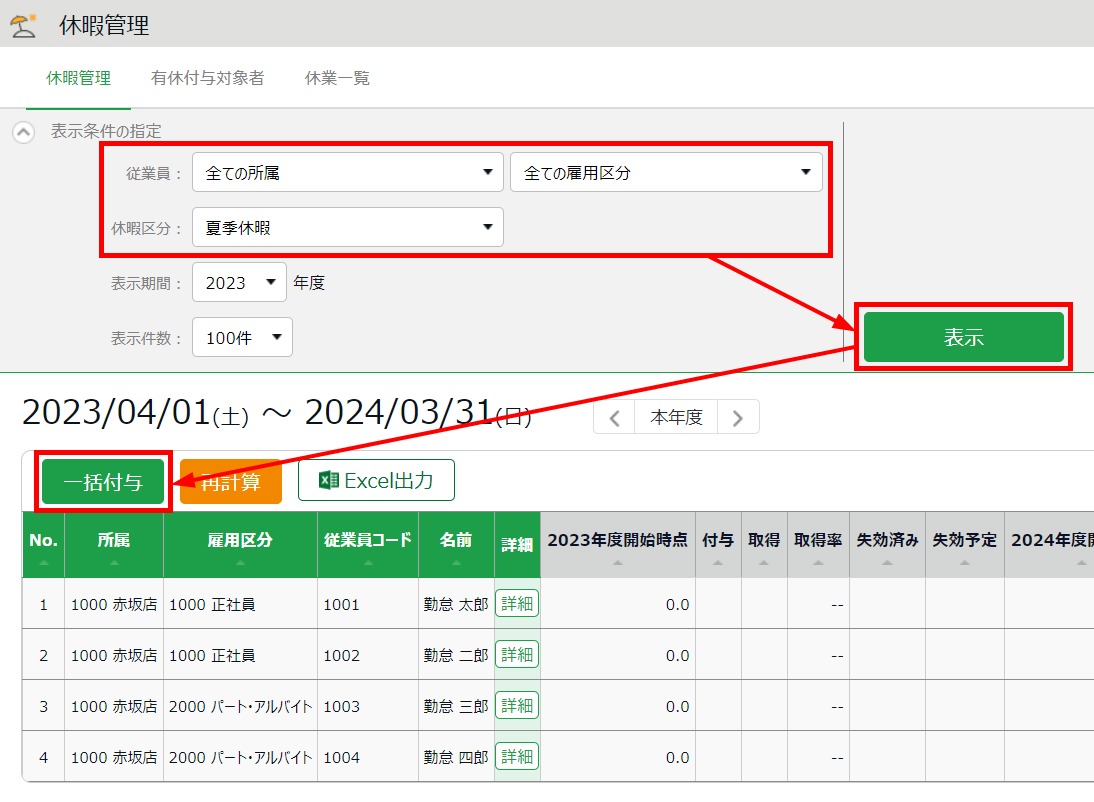
Task: Open the 全ての雇用区分 dropdown
Action: tap(666, 172)
